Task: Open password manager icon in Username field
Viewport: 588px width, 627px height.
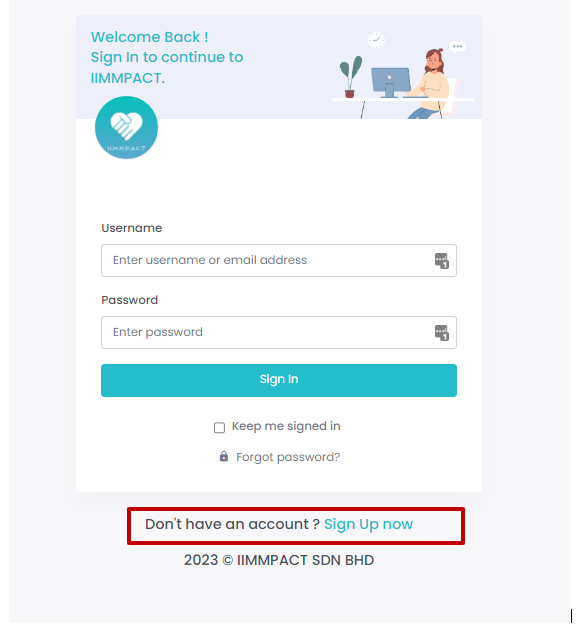Action: click(442, 261)
